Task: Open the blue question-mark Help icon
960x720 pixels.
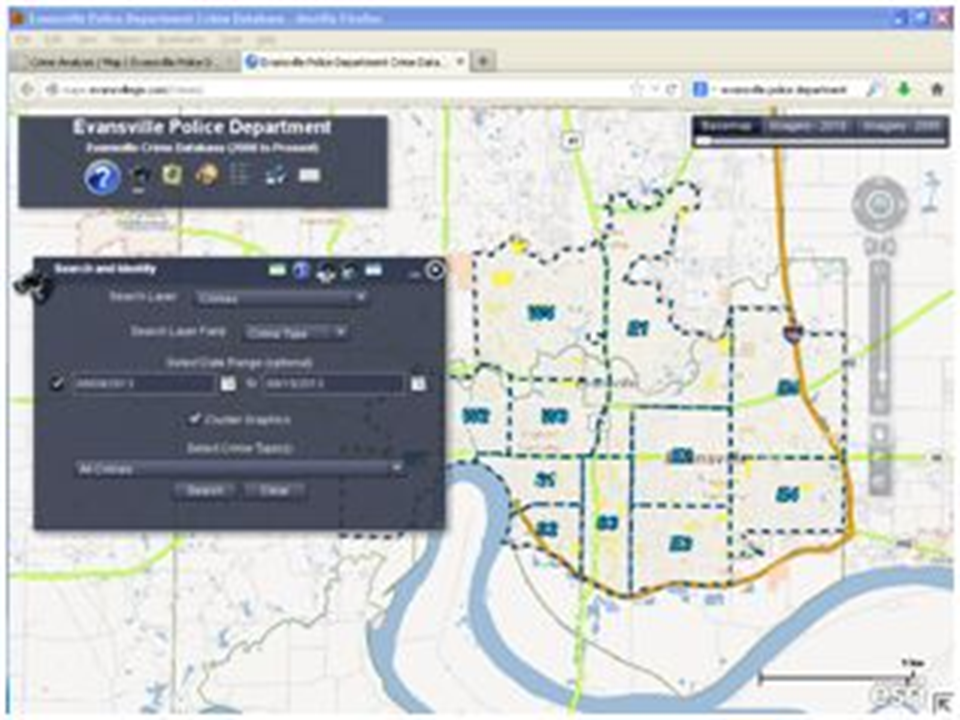Action: coord(102,178)
